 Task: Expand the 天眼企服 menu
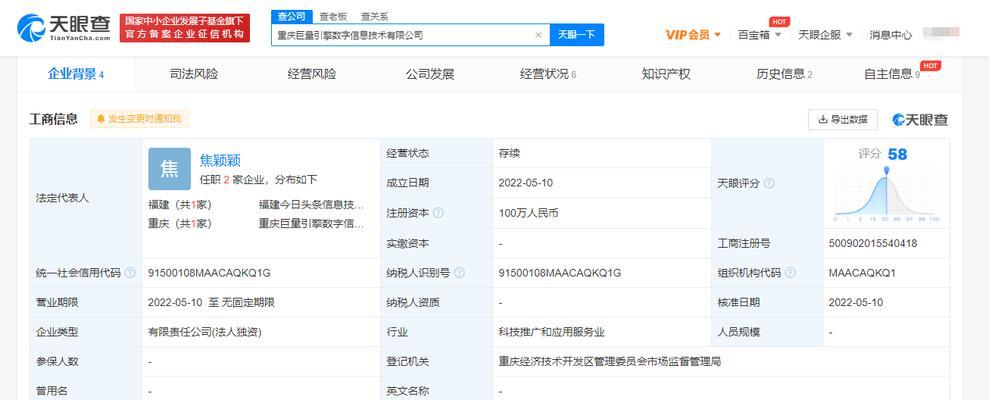click(x=825, y=35)
